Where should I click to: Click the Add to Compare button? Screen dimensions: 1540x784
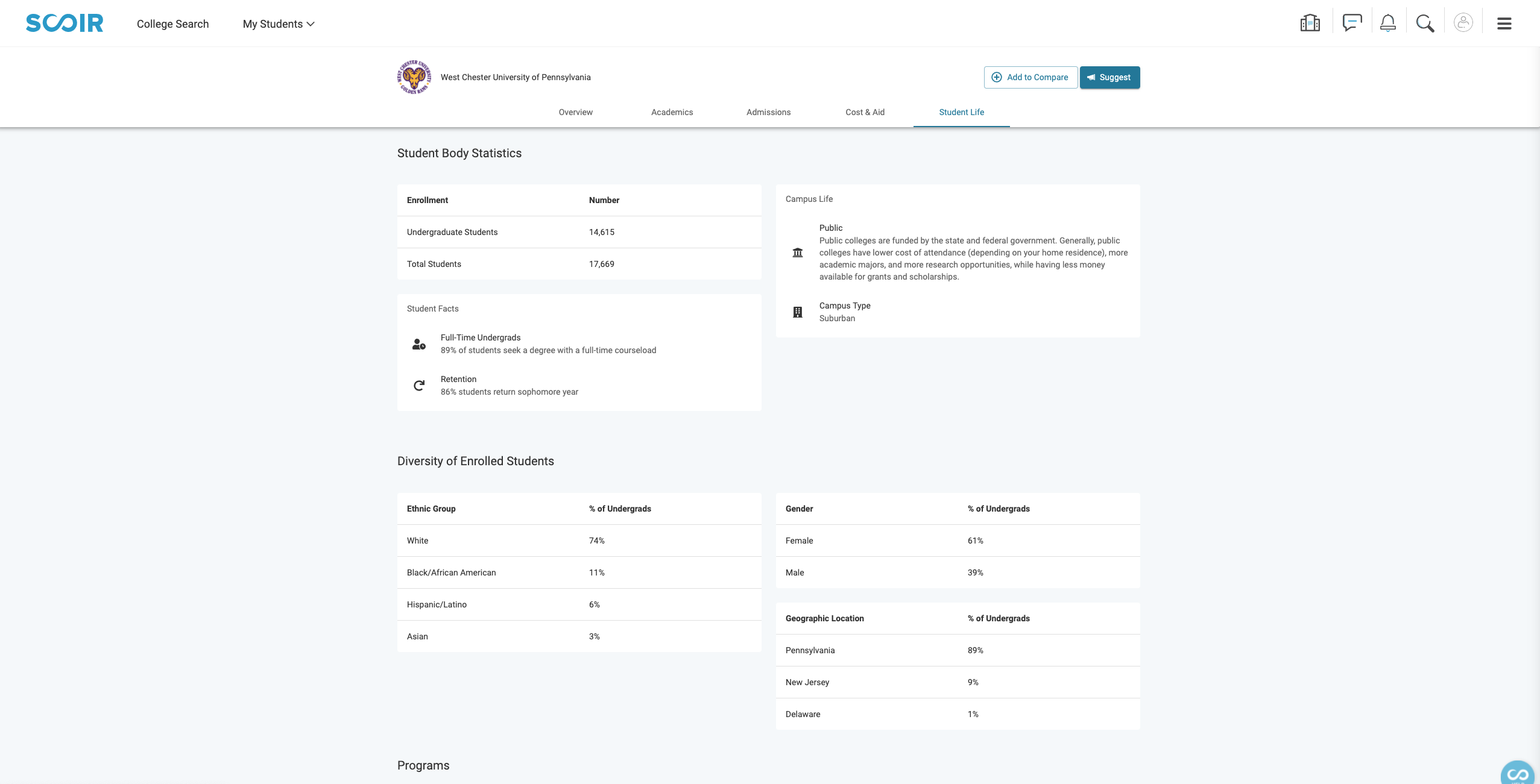click(1030, 77)
